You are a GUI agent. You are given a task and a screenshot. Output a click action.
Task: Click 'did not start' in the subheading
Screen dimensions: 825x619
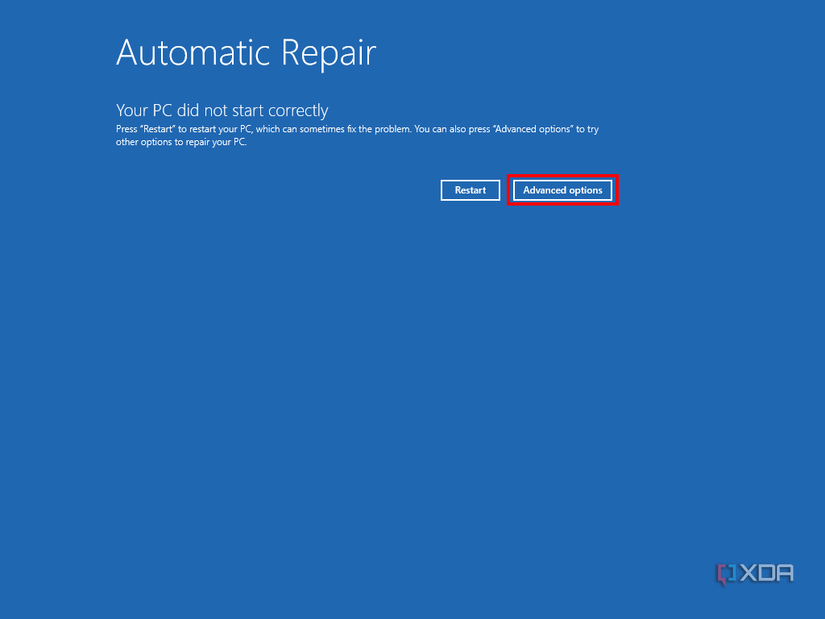click(220, 111)
